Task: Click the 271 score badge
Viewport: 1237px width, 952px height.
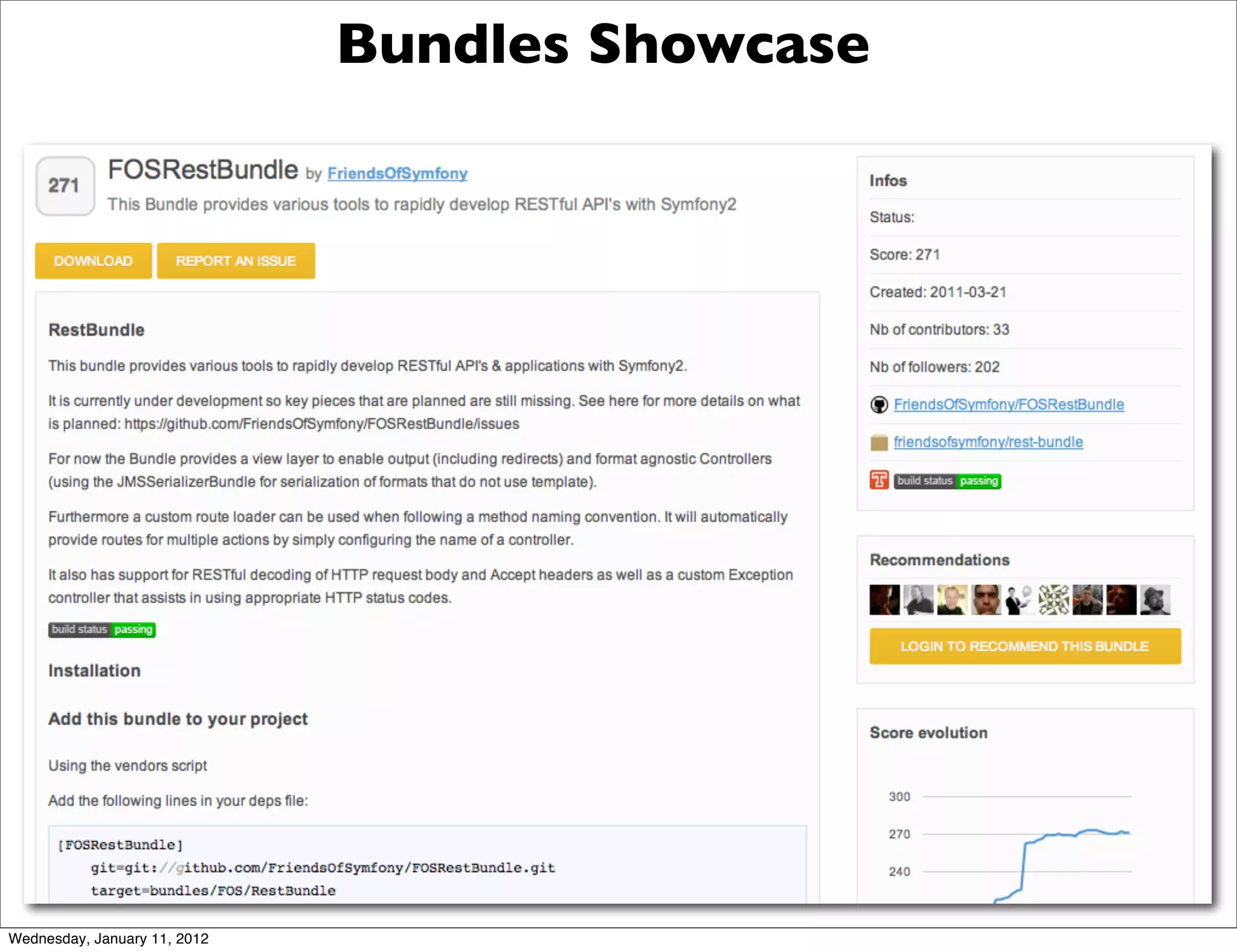Action: [65, 185]
